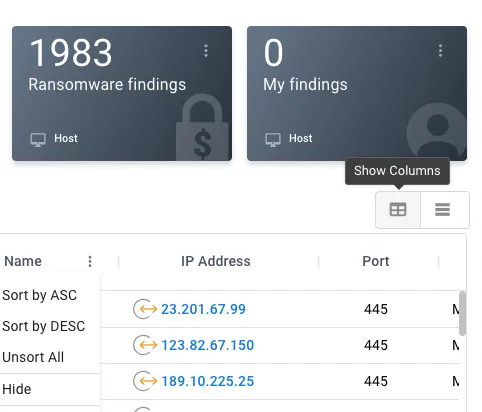Open IP address 23.201.67.99 link
The height and width of the screenshot is (412, 482).
203,309
